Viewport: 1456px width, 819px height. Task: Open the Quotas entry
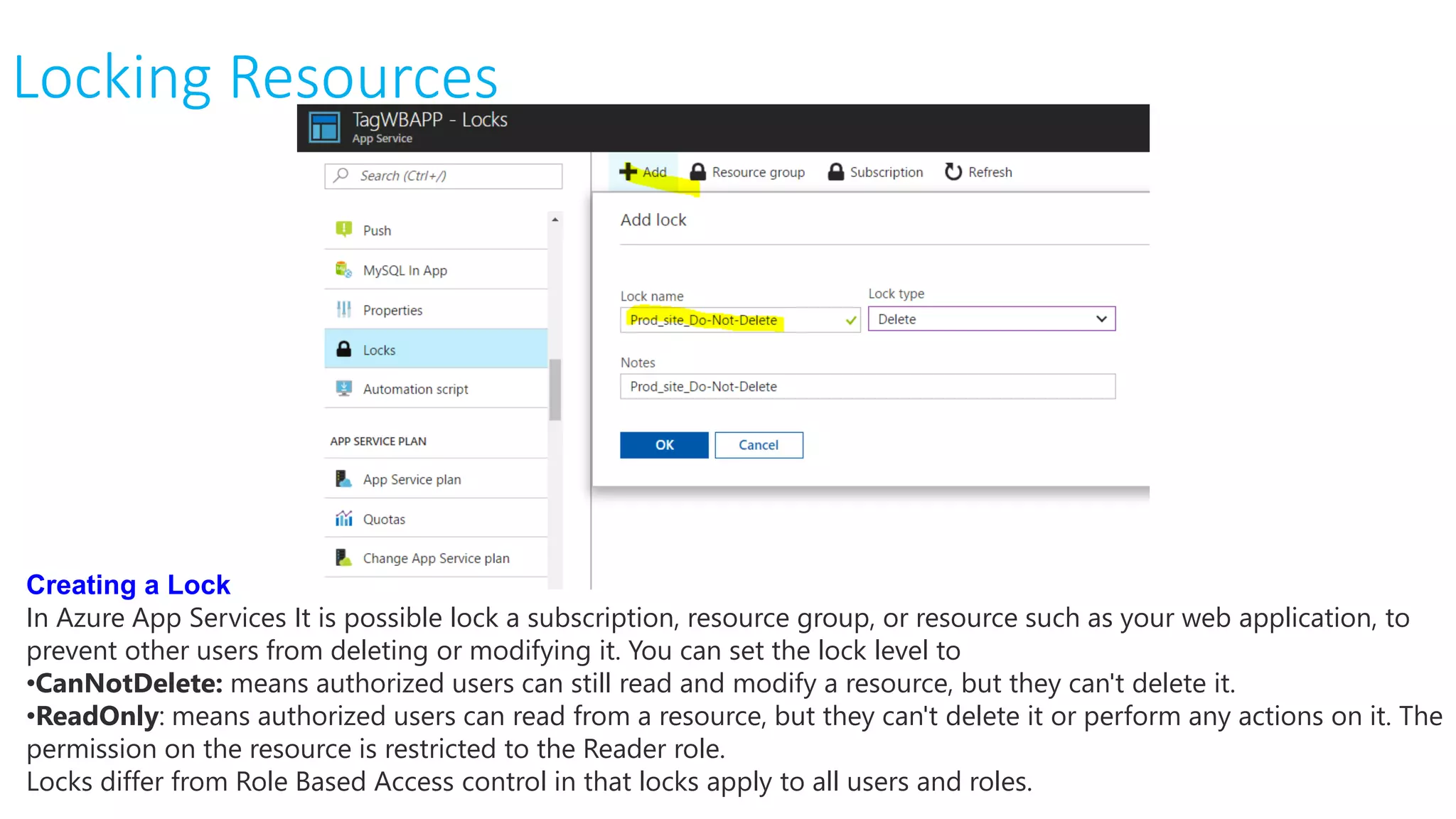coord(436,518)
